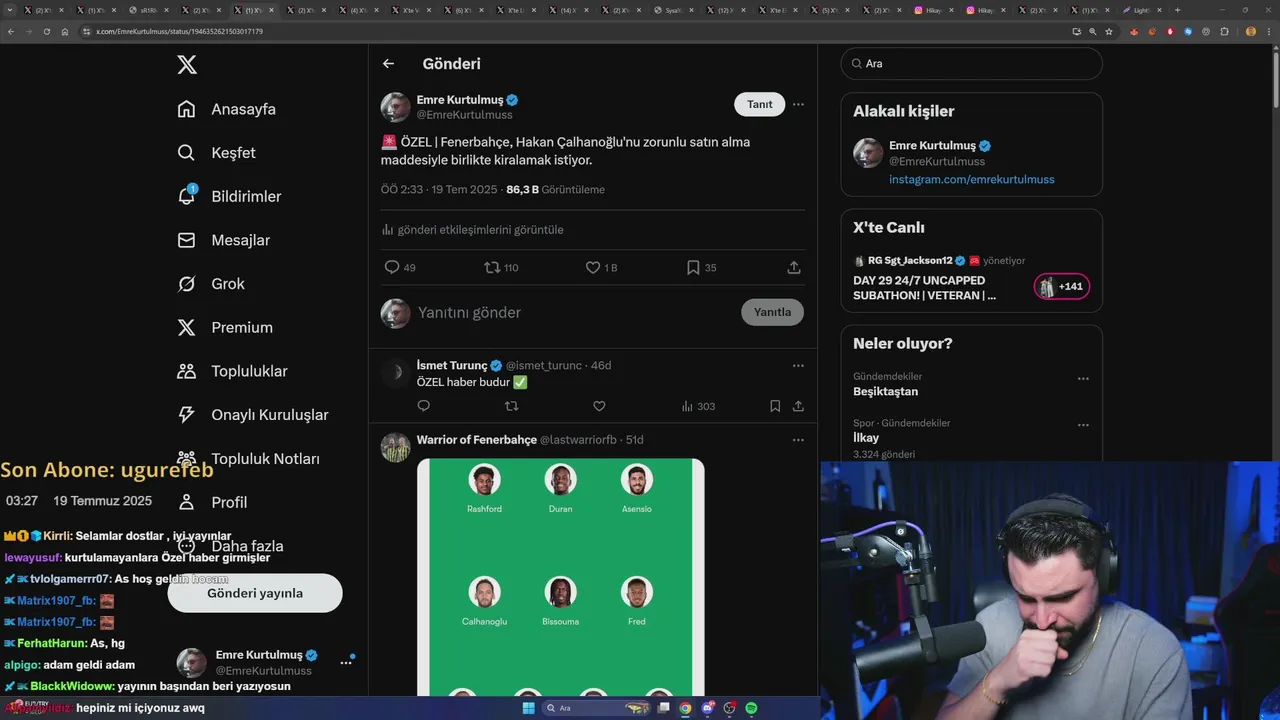Image resolution: width=1280 pixels, height=720 pixels.
Task: Open the lineup image in Warrior of Fenerbahçe post
Action: click(x=561, y=577)
